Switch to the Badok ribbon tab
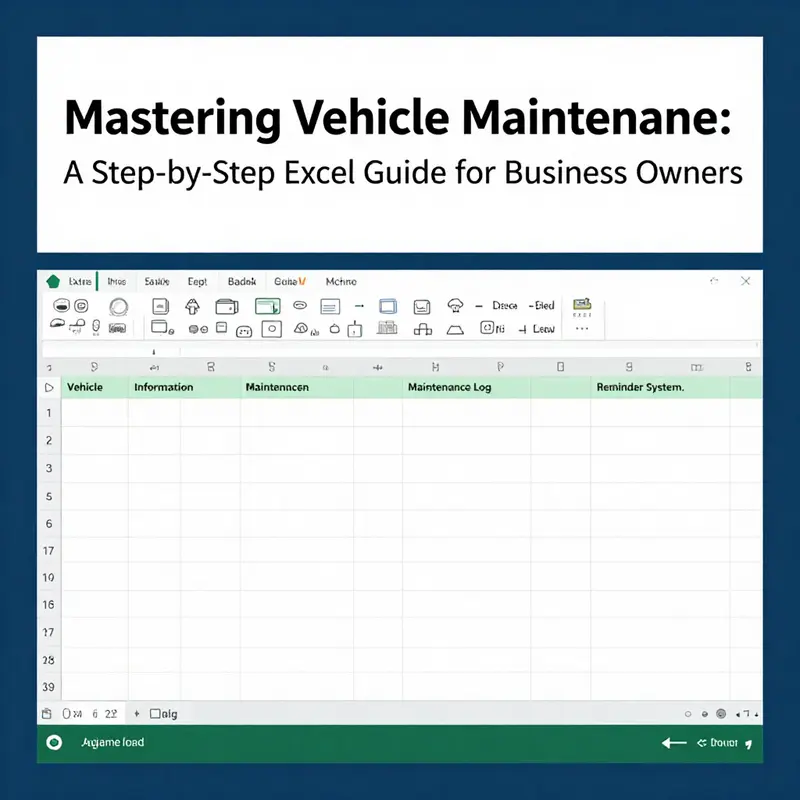This screenshot has width=800, height=800. (x=241, y=282)
